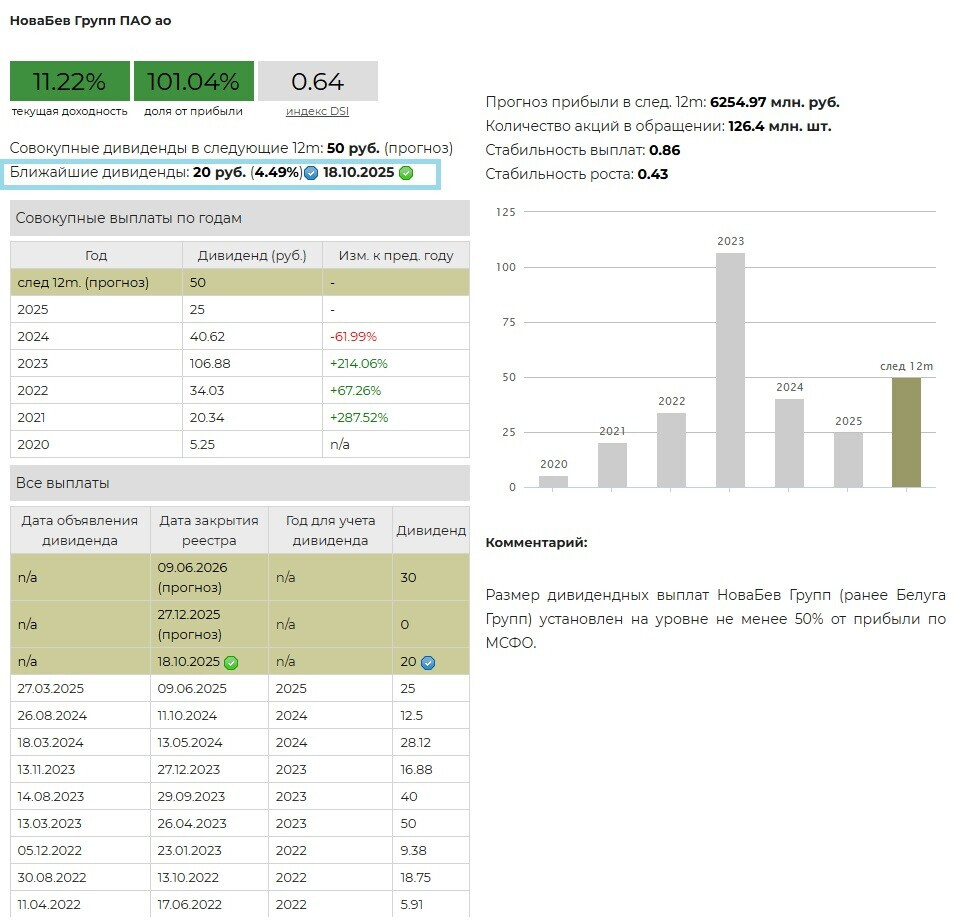The height and width of the screenshot is (921, 954).
Task: Click 'Дата закрытия реестра' column header
Action: click(209, 530)
